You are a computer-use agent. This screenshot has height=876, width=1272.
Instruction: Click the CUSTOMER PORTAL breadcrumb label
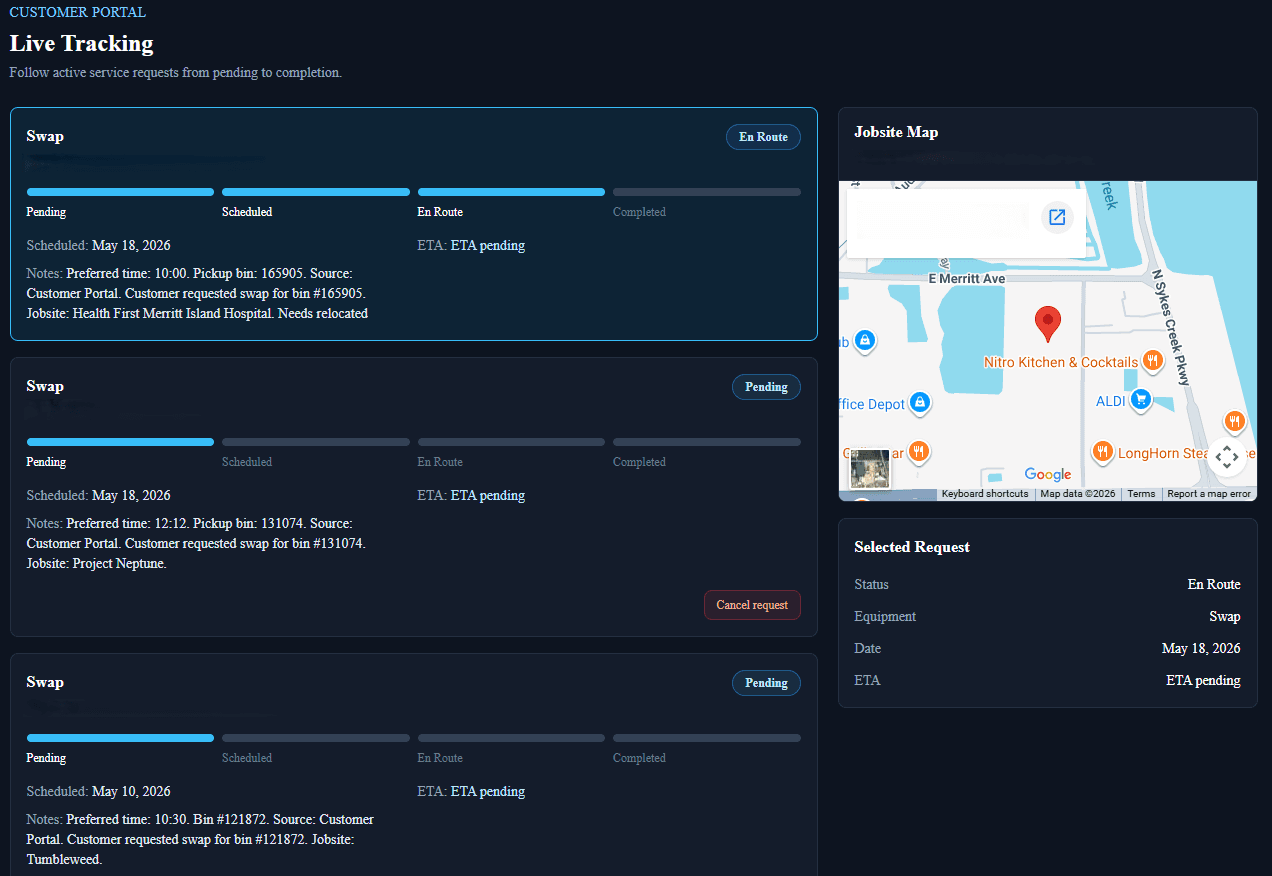[77, 12]
